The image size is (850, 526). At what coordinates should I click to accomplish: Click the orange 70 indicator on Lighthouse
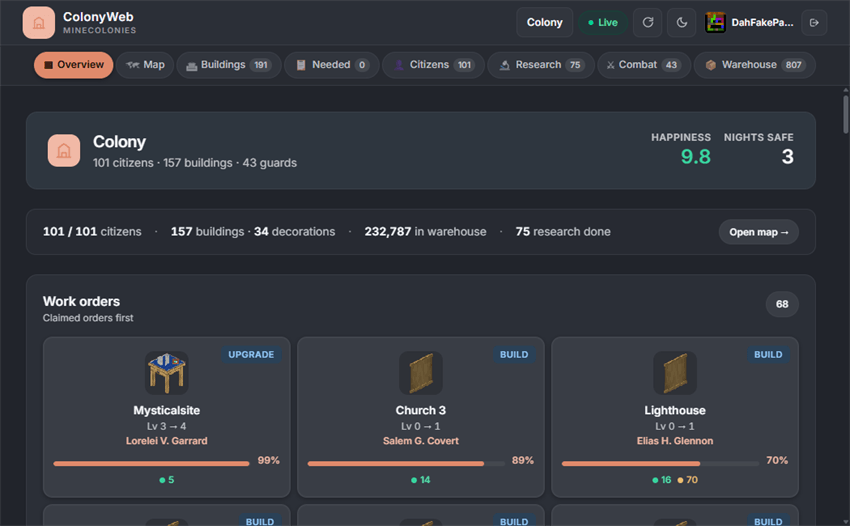click(687, 480)
